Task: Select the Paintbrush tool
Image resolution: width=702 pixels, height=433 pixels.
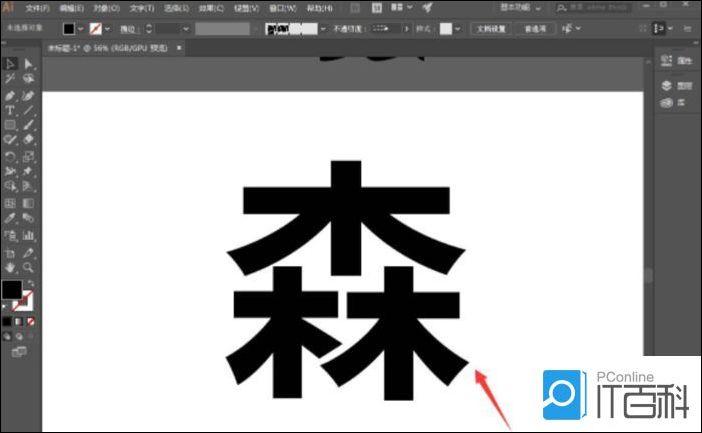Action: pos(28,125)
